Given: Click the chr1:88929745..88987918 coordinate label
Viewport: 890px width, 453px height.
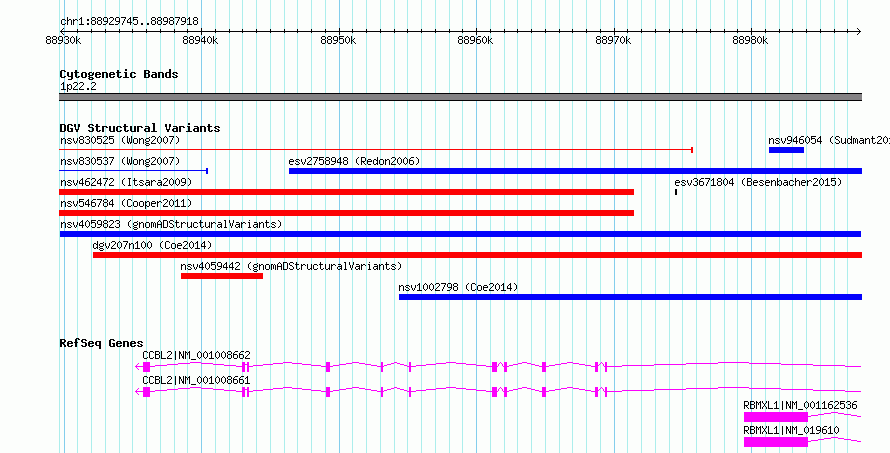Looking at the screenshot, I should (129, 22).
